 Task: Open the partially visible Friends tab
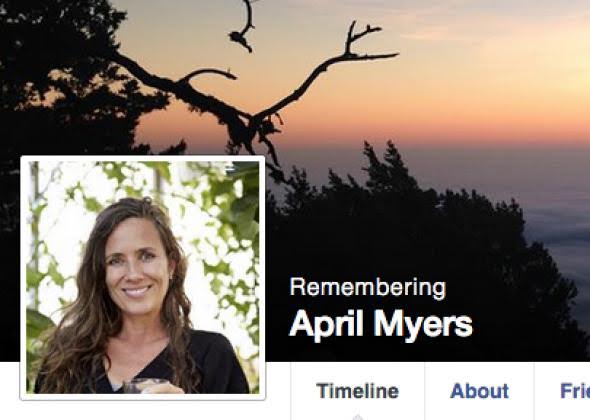click(x=575, y=391)
